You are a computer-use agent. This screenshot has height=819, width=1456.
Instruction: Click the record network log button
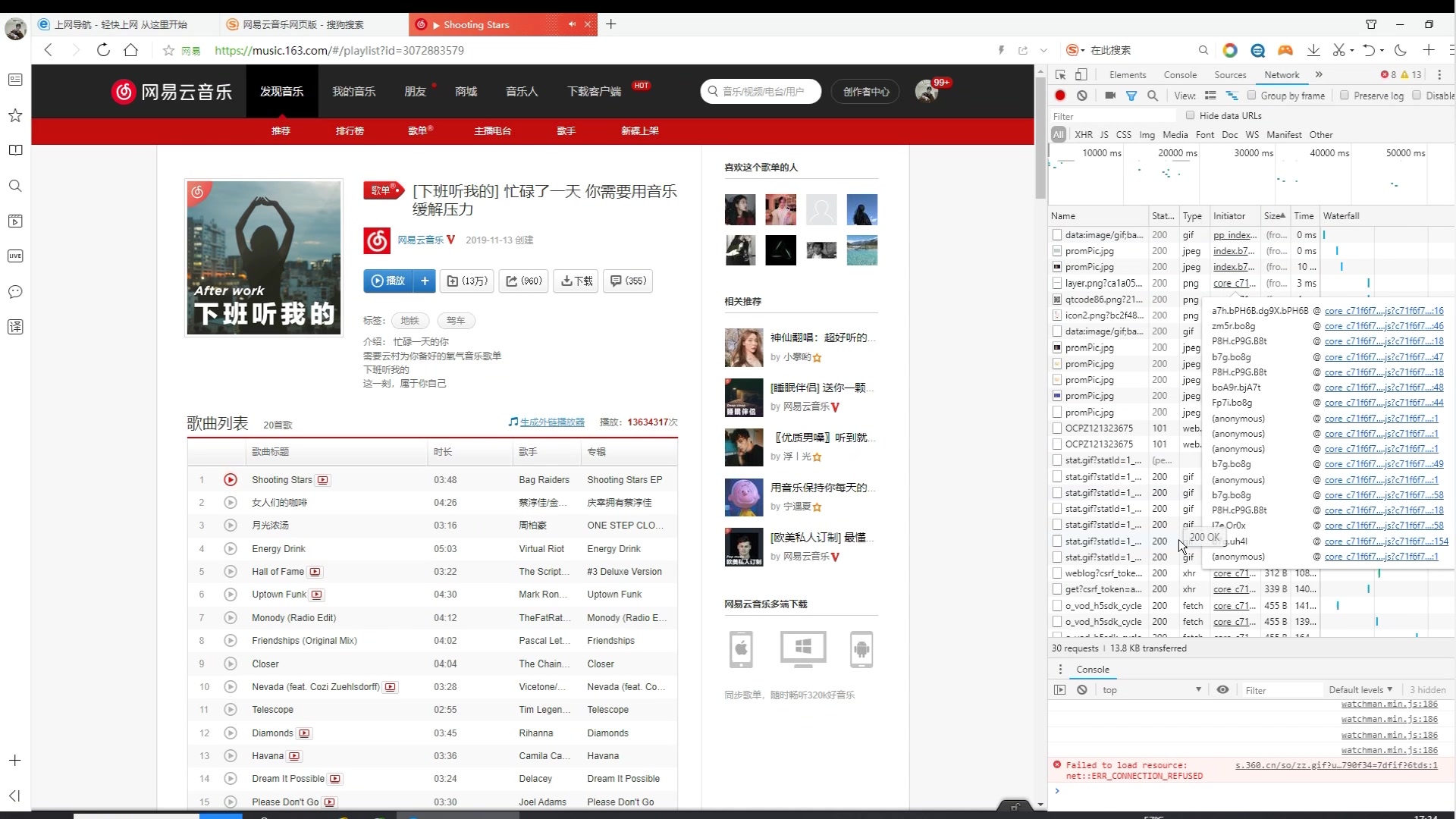[1060, 96]
